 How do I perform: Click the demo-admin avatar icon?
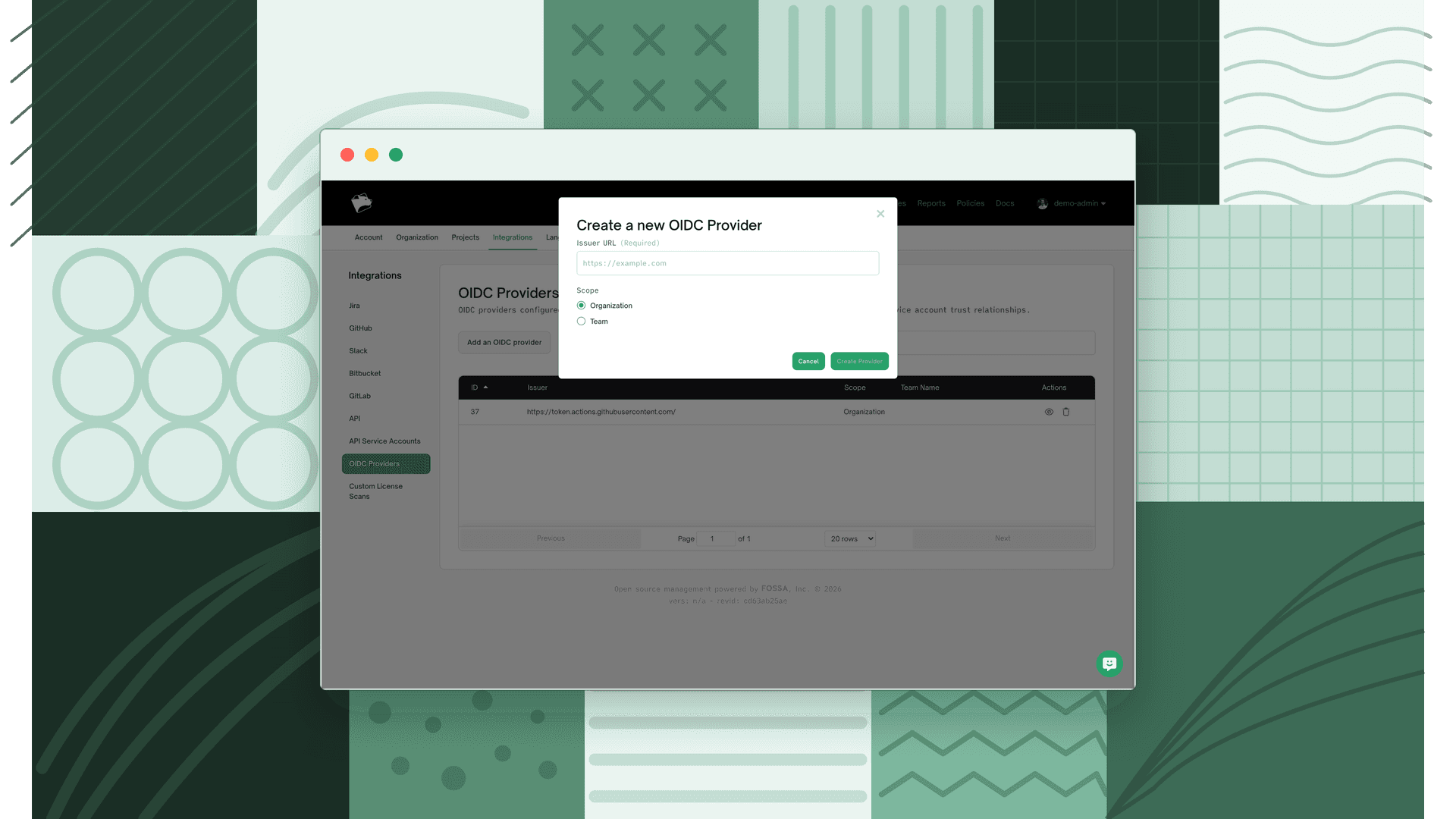click(1043, 203)
